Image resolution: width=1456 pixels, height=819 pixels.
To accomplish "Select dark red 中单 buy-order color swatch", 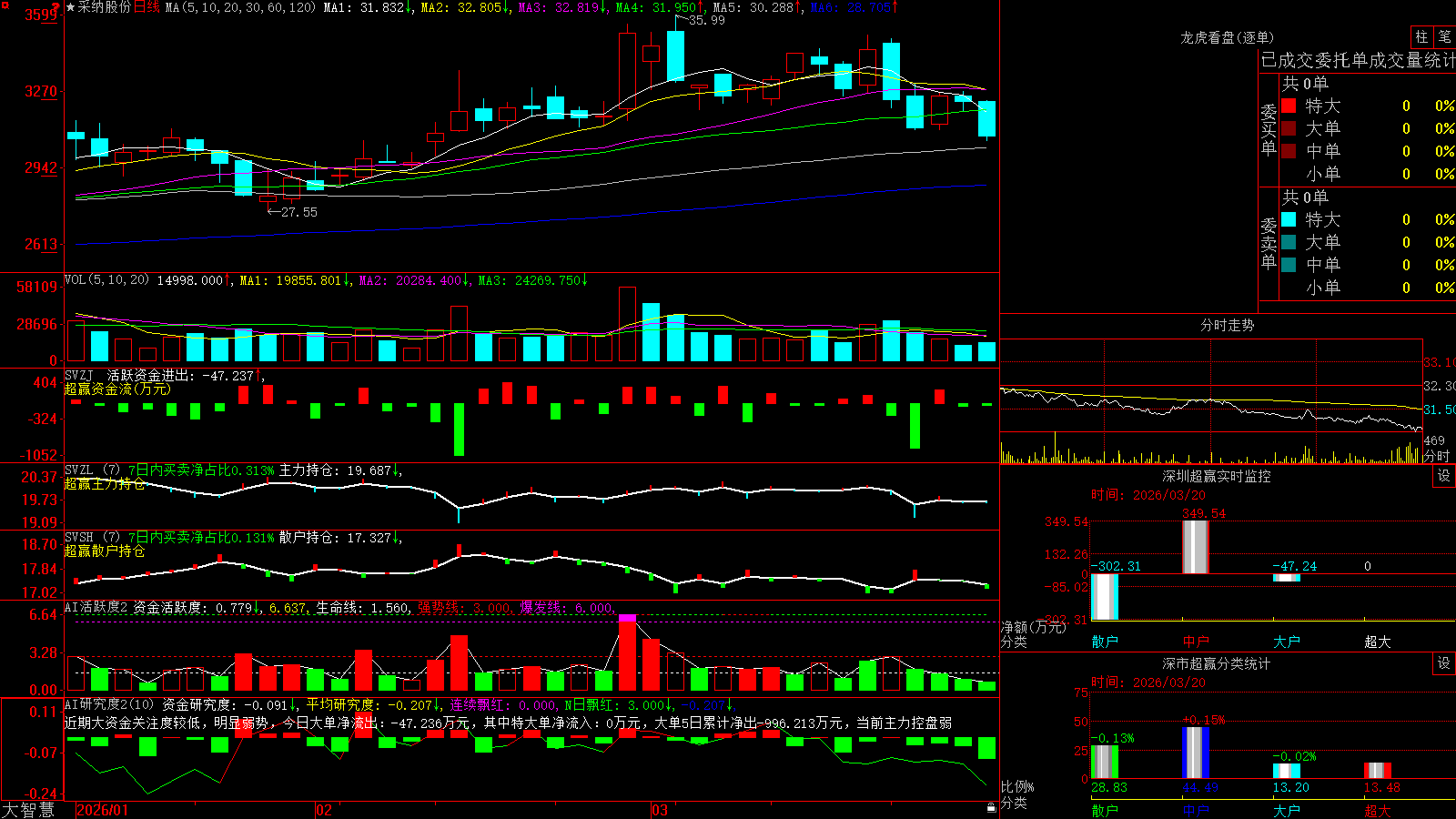I will tap(1289, 151).
